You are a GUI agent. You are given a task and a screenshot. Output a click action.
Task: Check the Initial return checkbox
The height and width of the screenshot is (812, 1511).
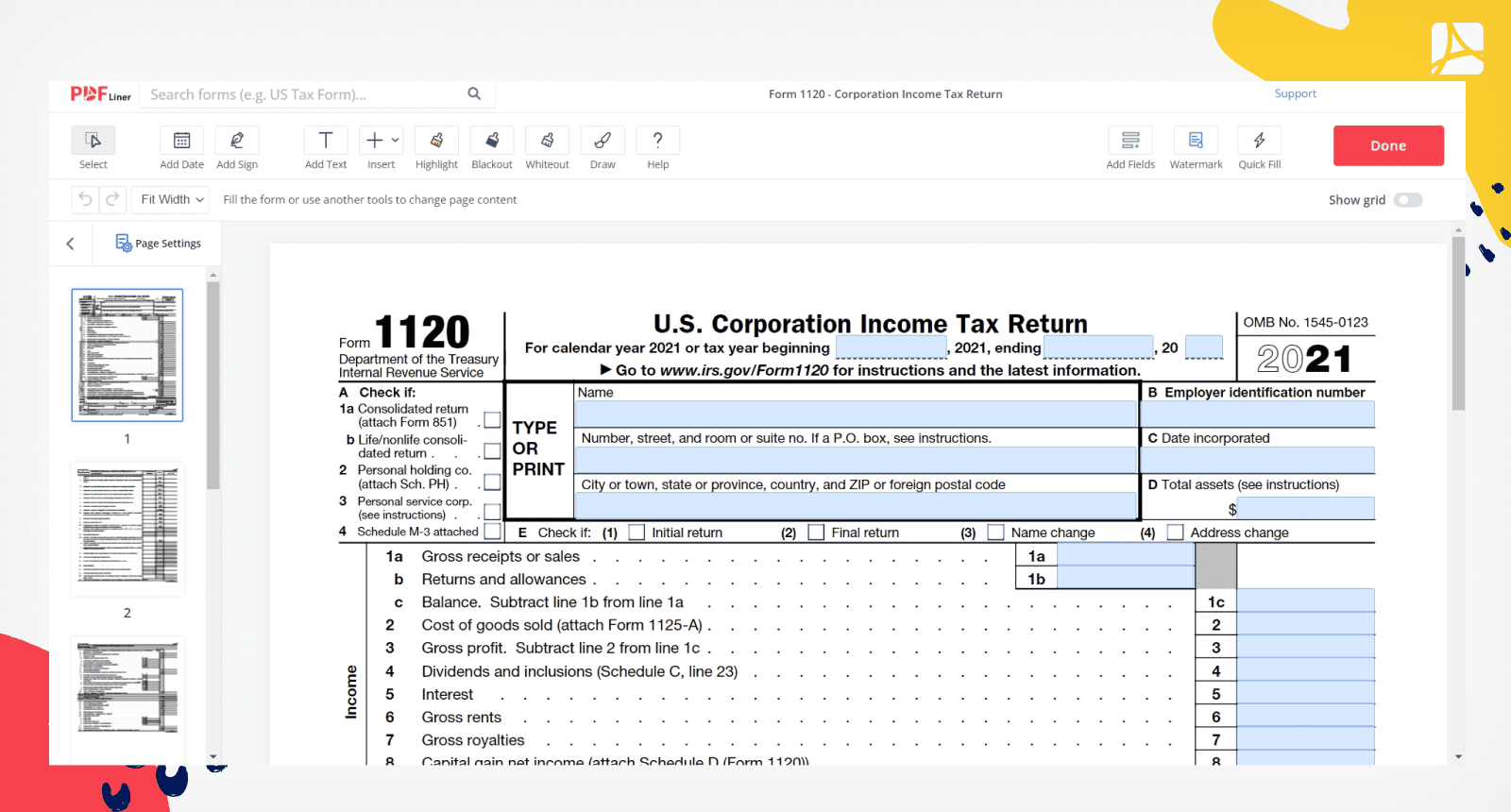pos(637,533)
